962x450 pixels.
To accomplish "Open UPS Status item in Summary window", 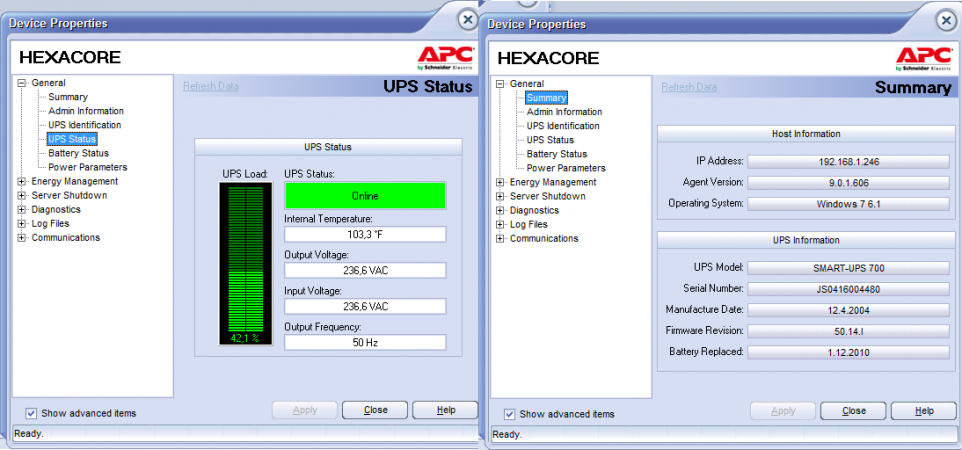I will 550,140.
